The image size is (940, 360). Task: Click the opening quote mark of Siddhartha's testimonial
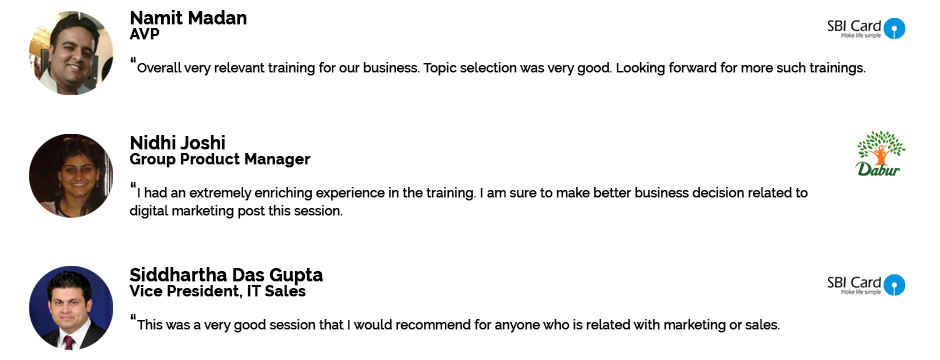(133, 319)
